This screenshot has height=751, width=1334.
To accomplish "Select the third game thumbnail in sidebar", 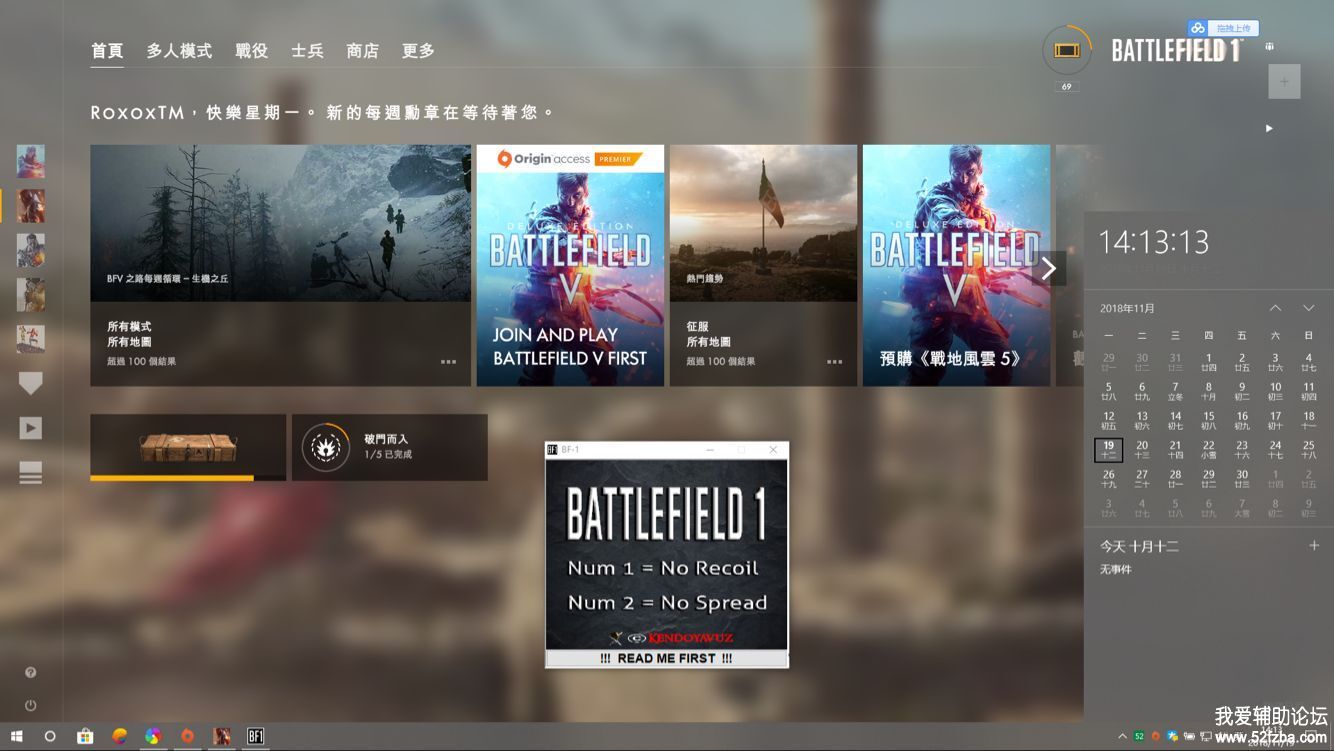I will [x=31, y=250].
